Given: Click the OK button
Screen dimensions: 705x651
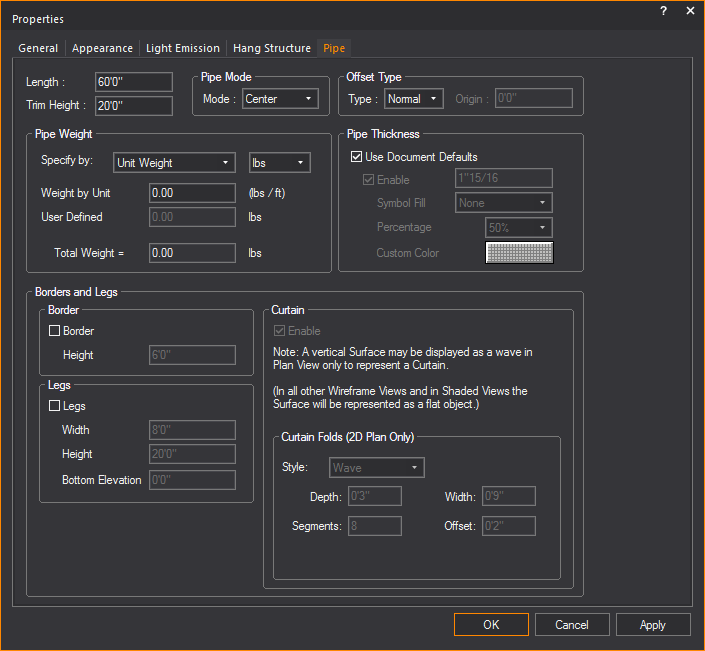Looking at the screenshot, I should tap(491, 625).
